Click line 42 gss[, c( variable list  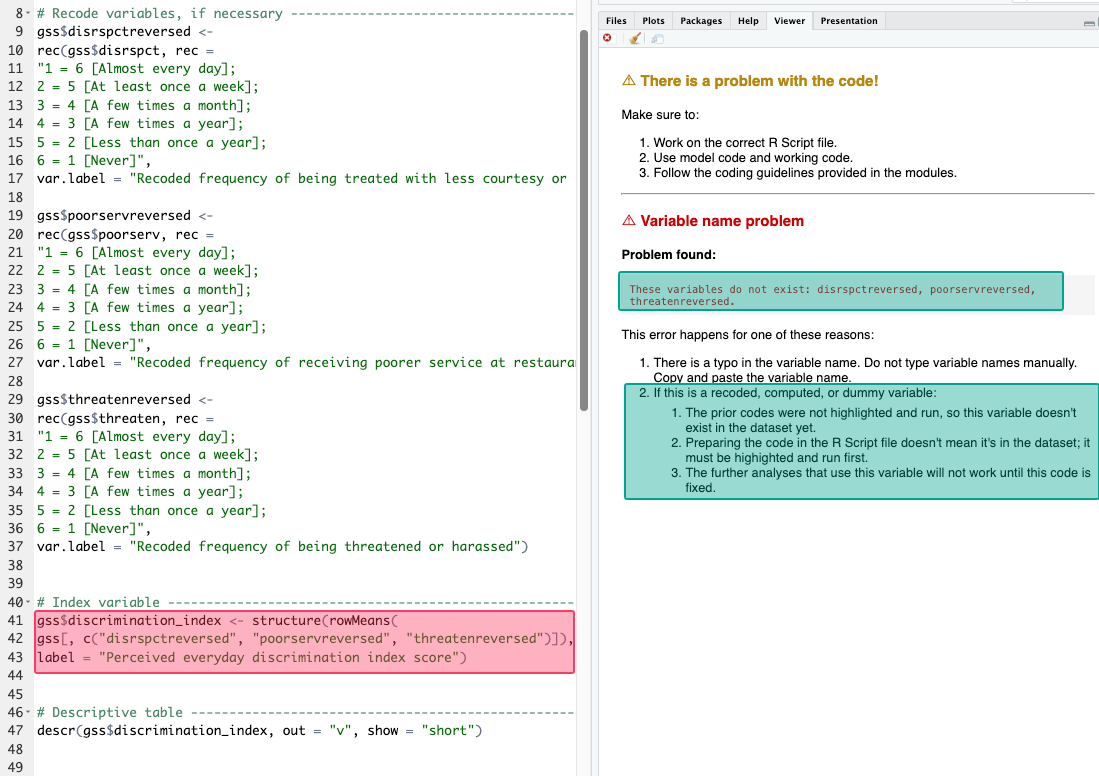(305, 639)
